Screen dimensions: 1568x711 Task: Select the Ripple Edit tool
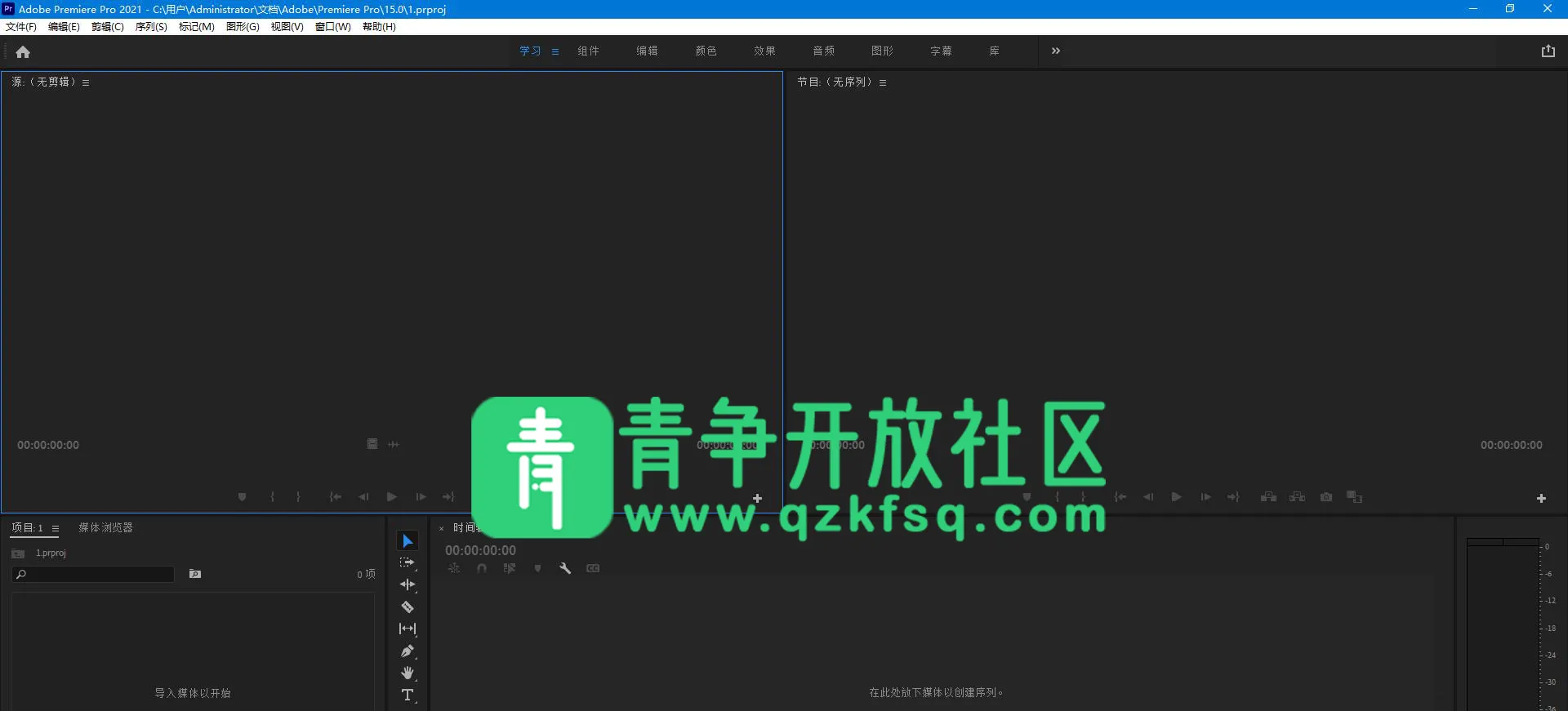tap(408, 584)
